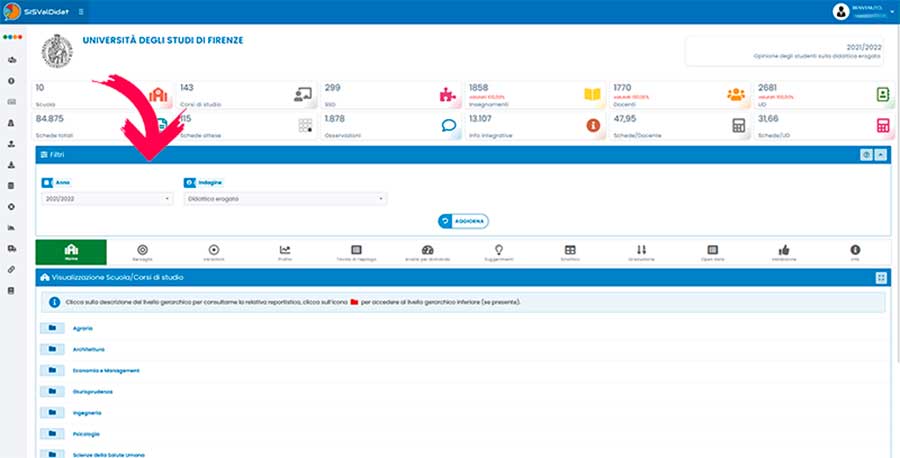Click the Docenti people icon card
This screenshot has width=900, height=458.
point(736,95)
